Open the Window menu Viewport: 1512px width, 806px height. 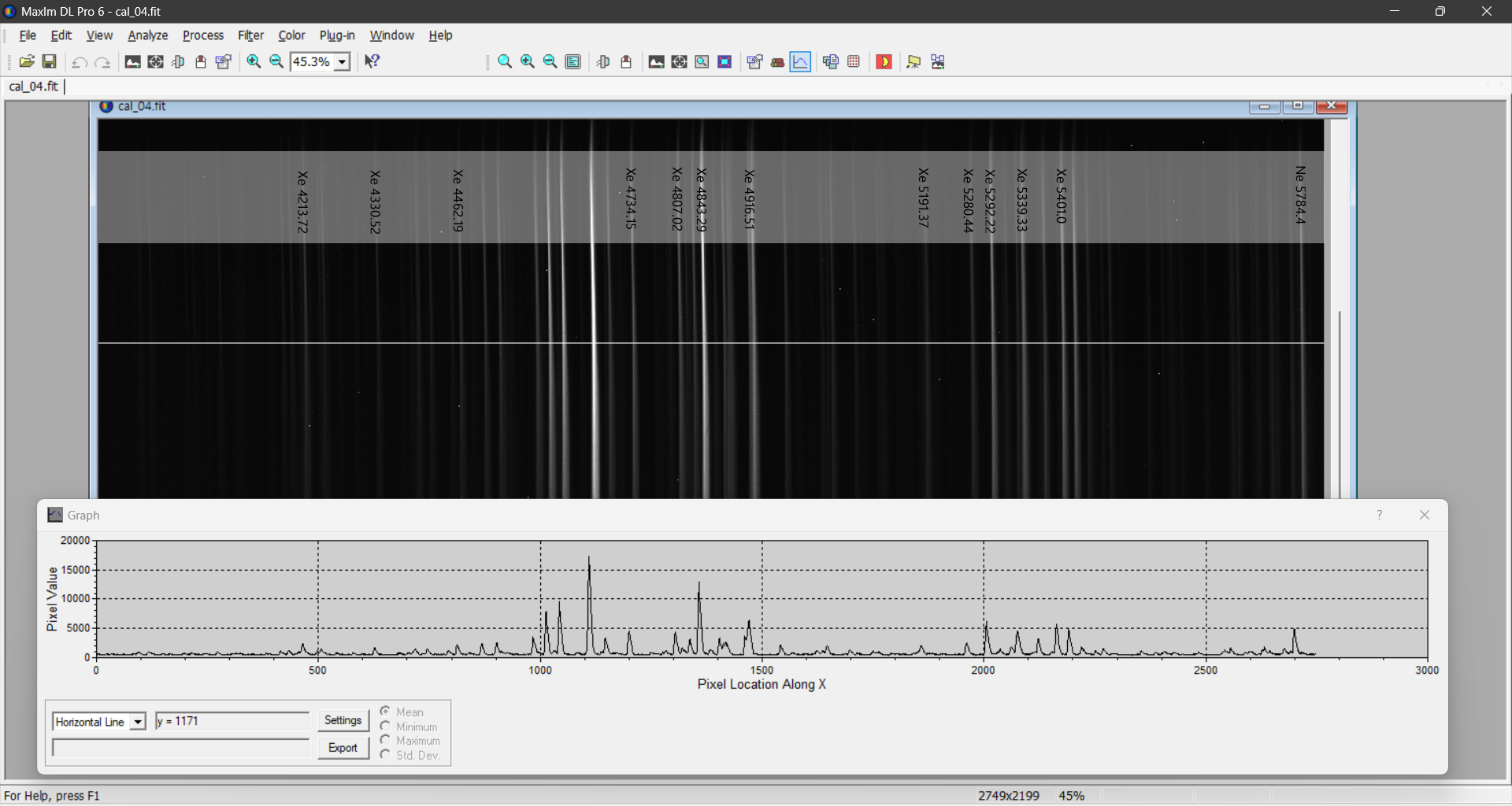(x=391, y=35)
